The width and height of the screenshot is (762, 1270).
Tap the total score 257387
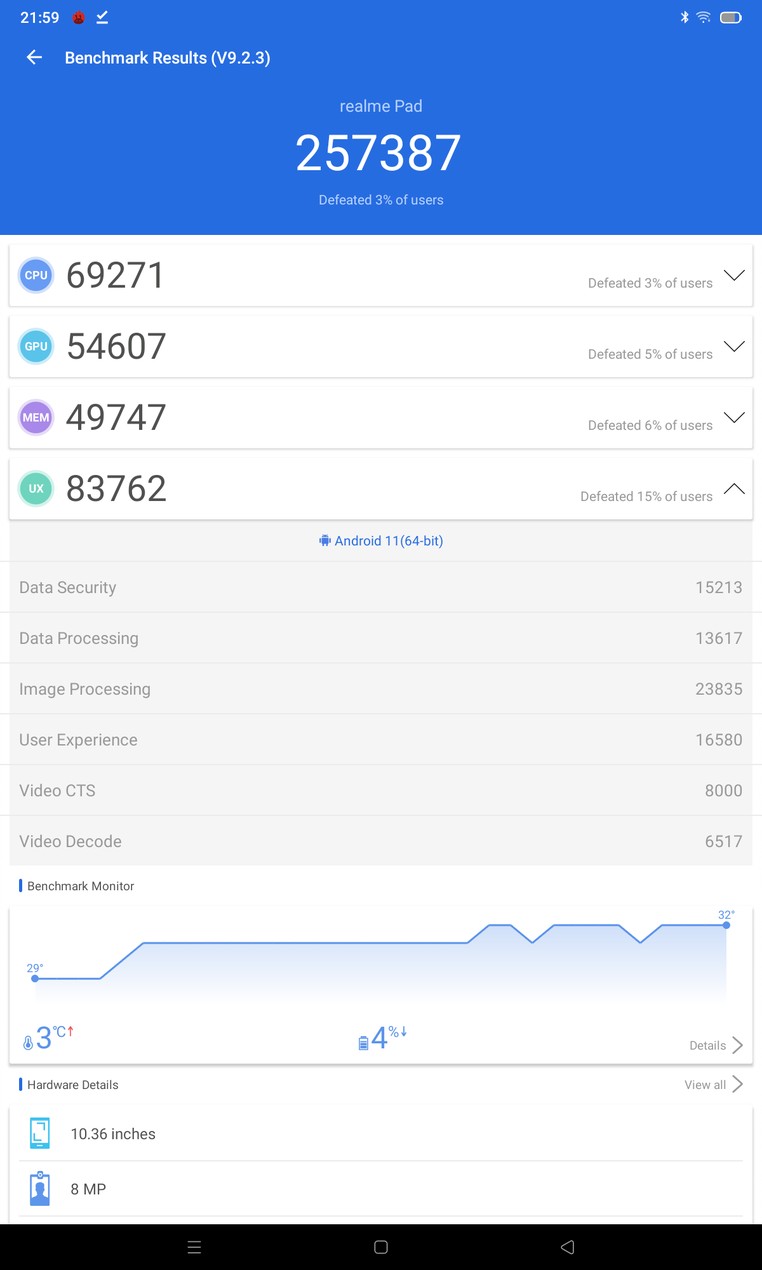tap(378, 153)
